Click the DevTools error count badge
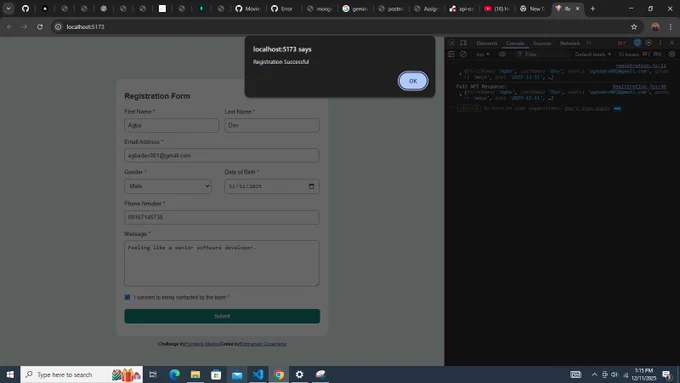Image resolution: width=680 pixels, height=383 pixels. coord(621,43)
